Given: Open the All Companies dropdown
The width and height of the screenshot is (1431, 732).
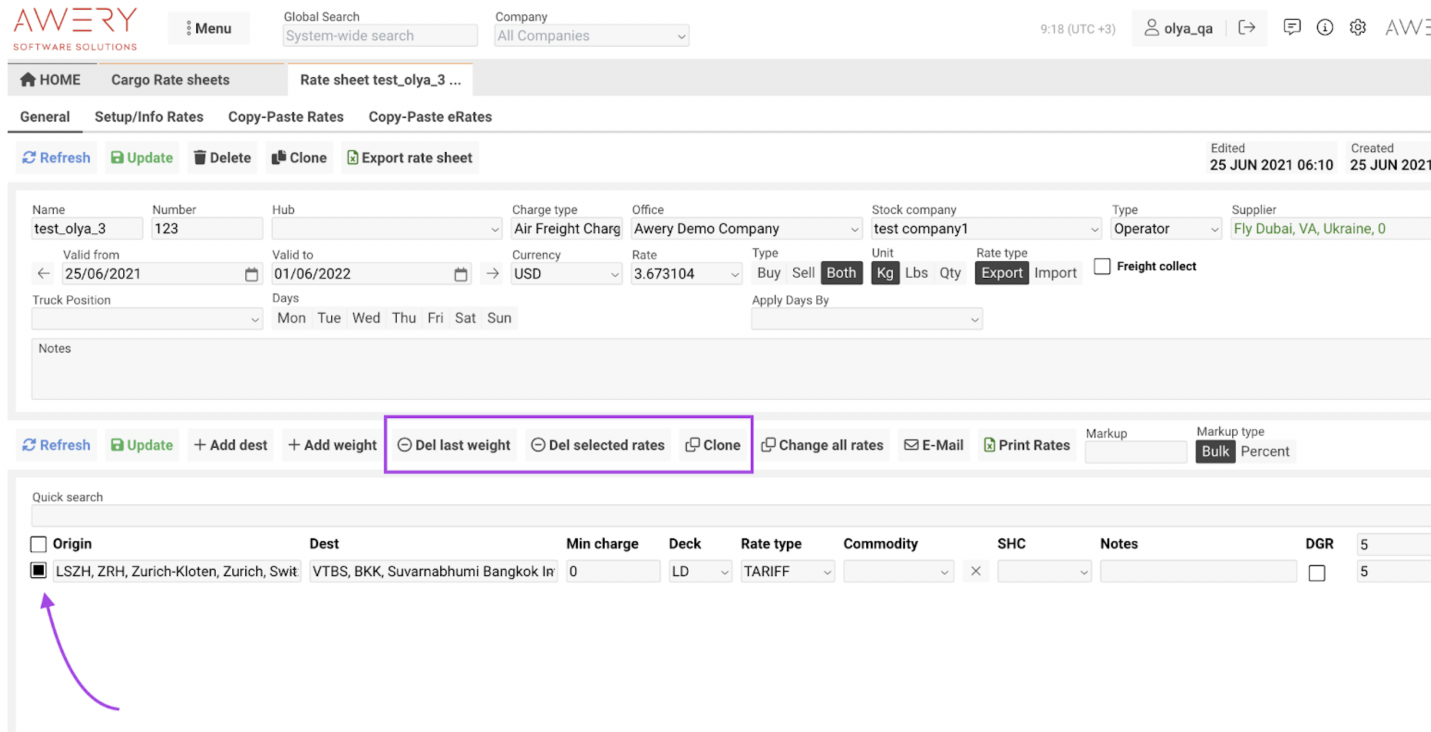Looking at the screenshot, I should (592, 36).
